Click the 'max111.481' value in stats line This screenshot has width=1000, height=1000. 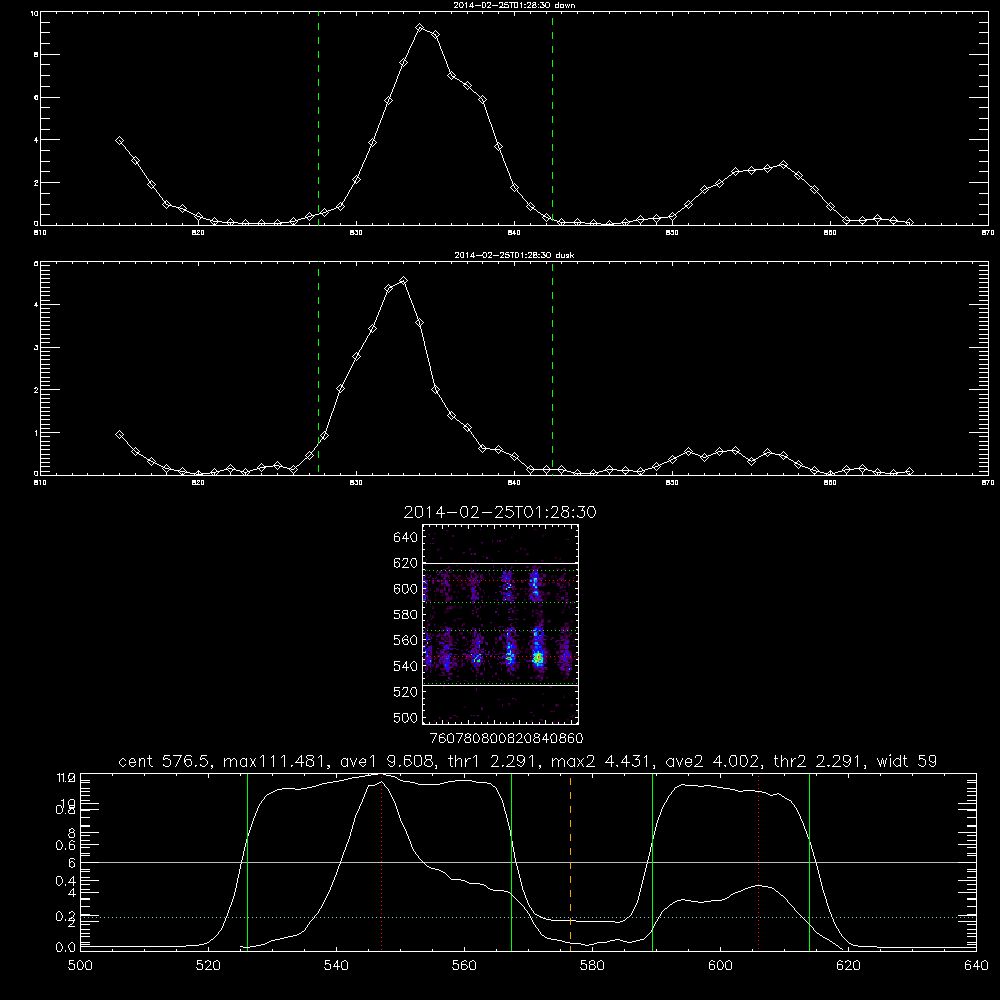tap(273, 761)
